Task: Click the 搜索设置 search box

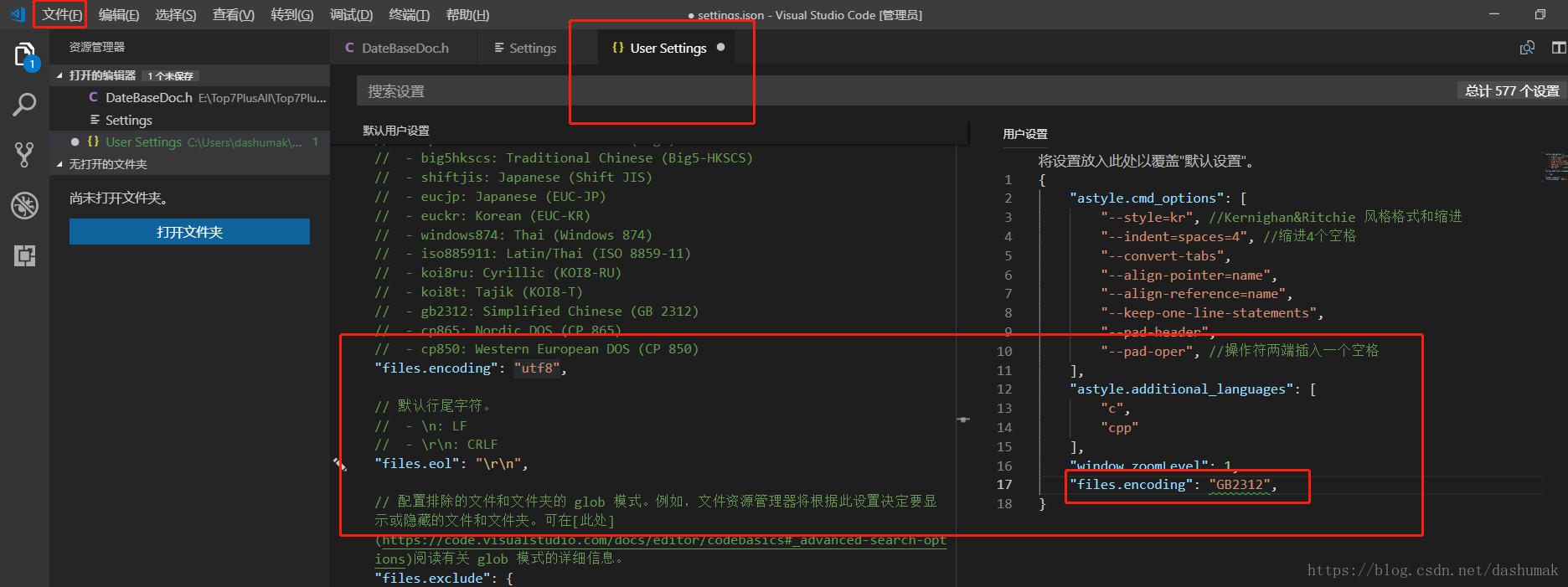Action: pyautogui.click(x=905, y=91)
